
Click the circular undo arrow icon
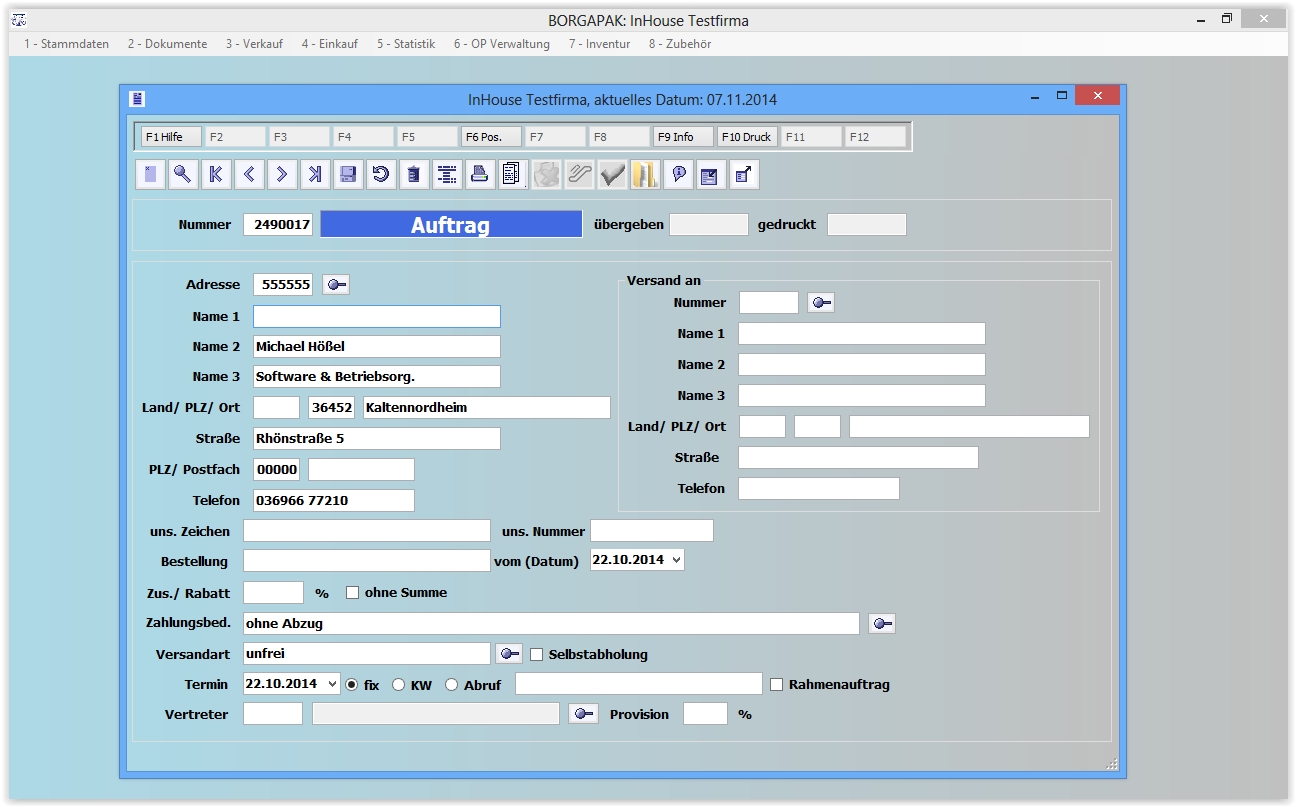point(381,175)
